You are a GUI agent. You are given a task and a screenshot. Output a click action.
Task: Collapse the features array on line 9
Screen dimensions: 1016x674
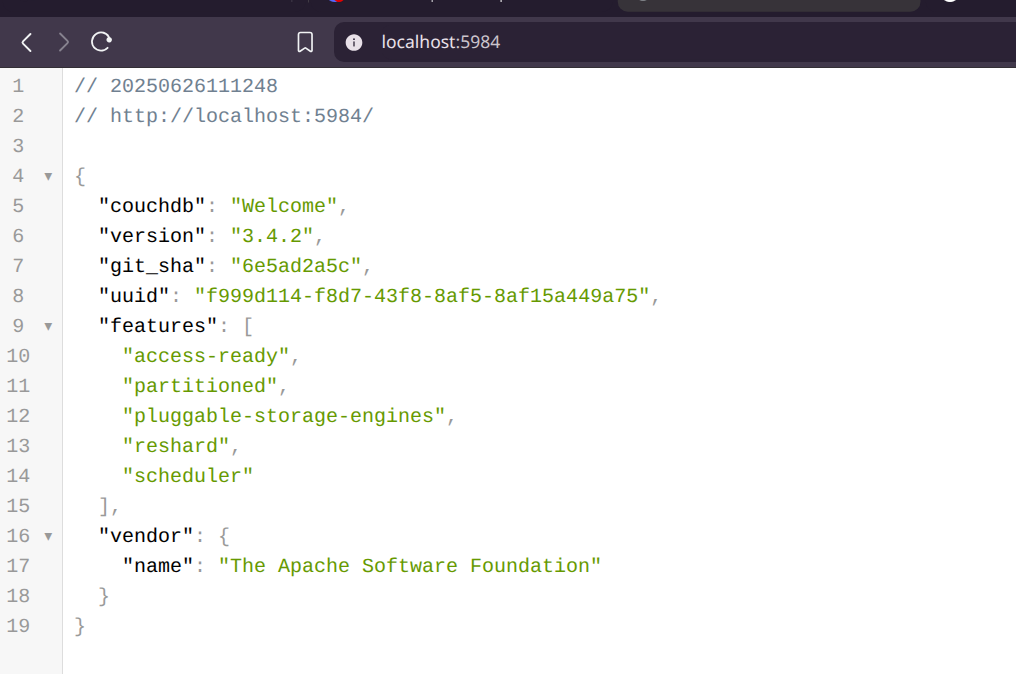coord(48,326)
